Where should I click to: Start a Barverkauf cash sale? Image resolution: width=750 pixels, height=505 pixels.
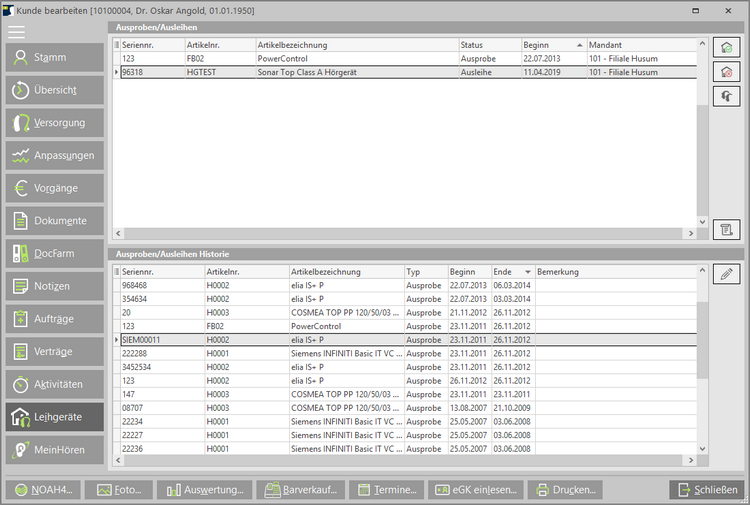(x=300, y=490)
